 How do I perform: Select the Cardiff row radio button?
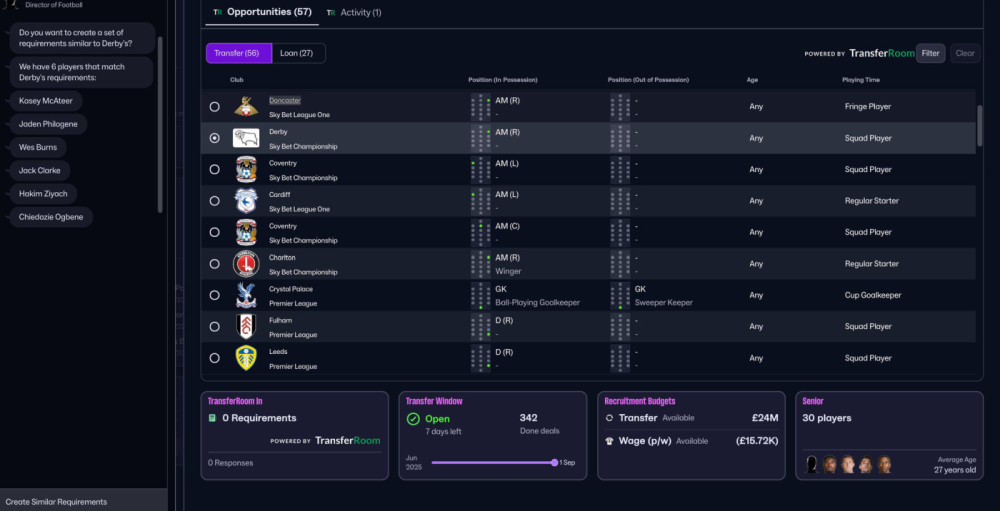[x=214, y=201]
